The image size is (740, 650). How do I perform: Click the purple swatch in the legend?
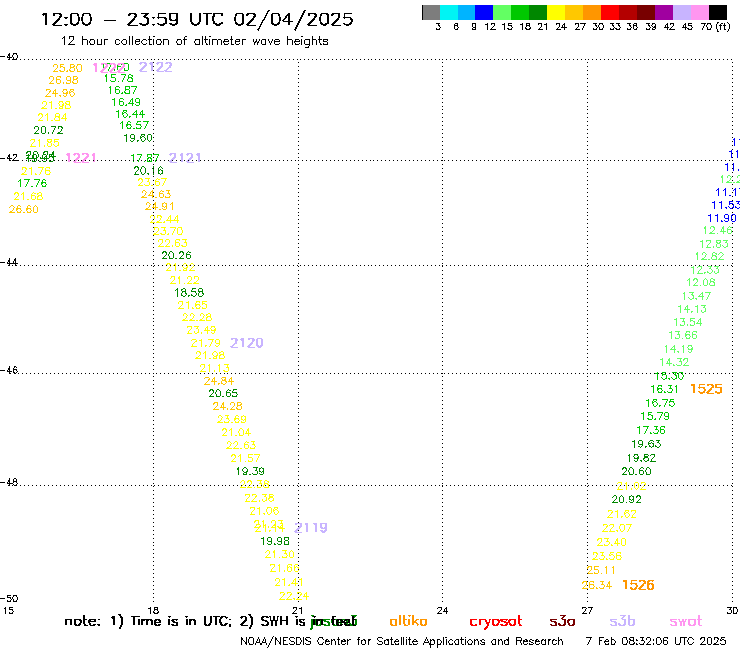click(x=663, y=12)
